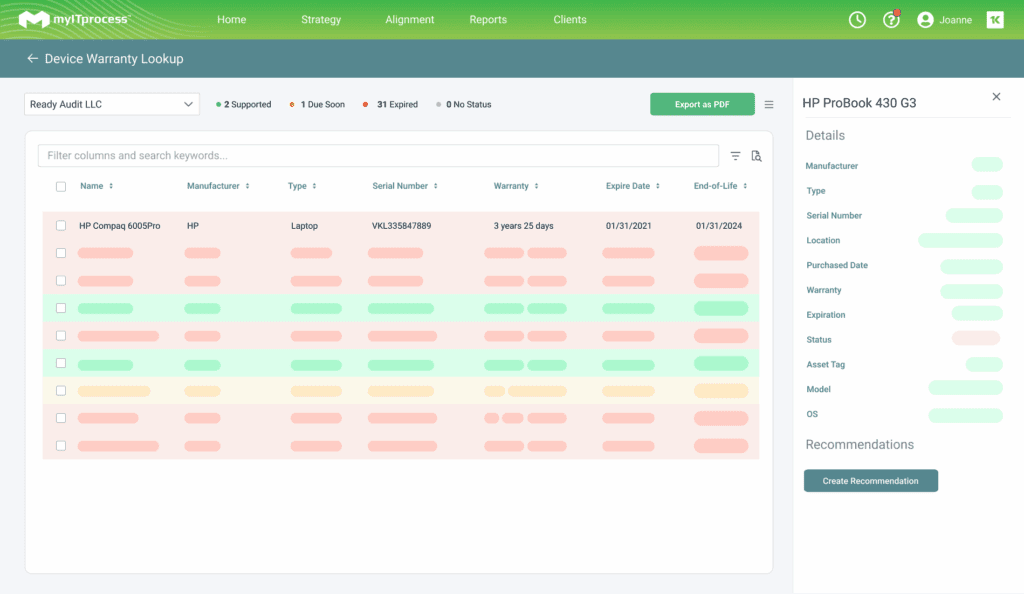
Task: Check the HP Compaq 6005Pro row checkbox
Action: 61,226
